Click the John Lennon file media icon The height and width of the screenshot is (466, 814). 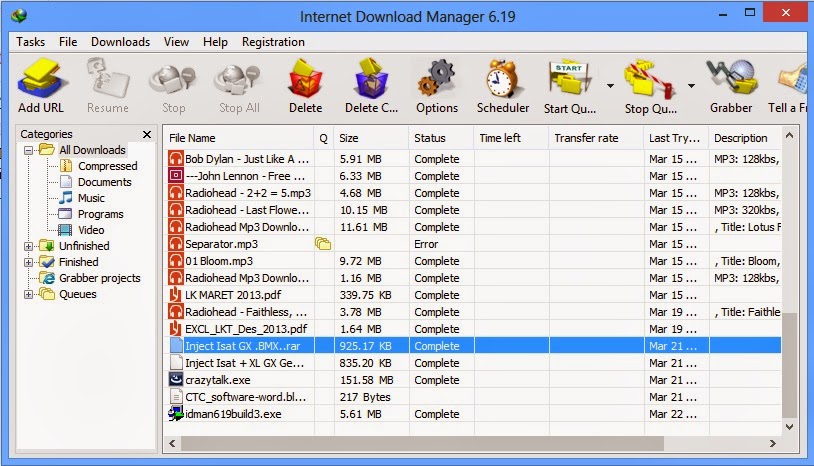tap(176, 175)
